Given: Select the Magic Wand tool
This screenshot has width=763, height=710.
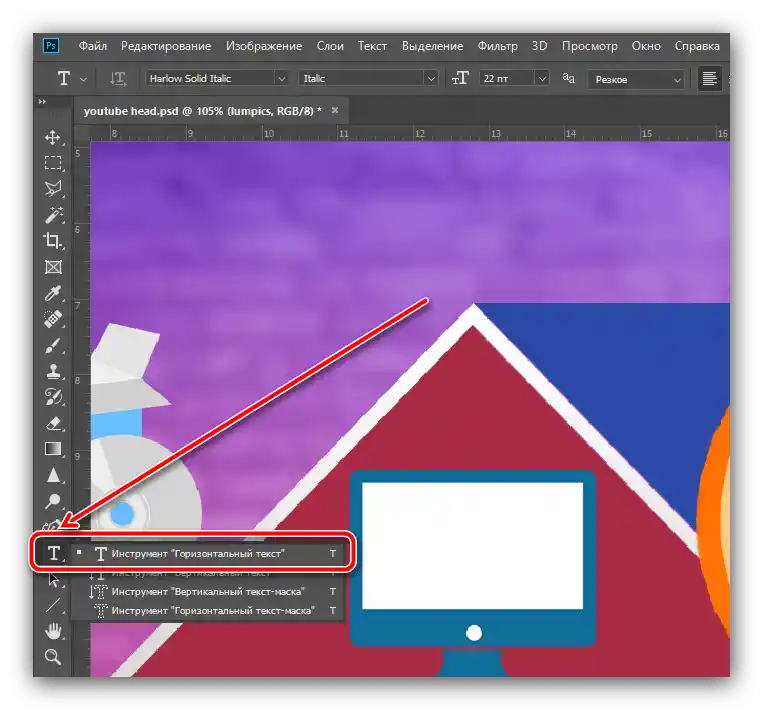Looking at the screenshot, I should coord(53,215).
